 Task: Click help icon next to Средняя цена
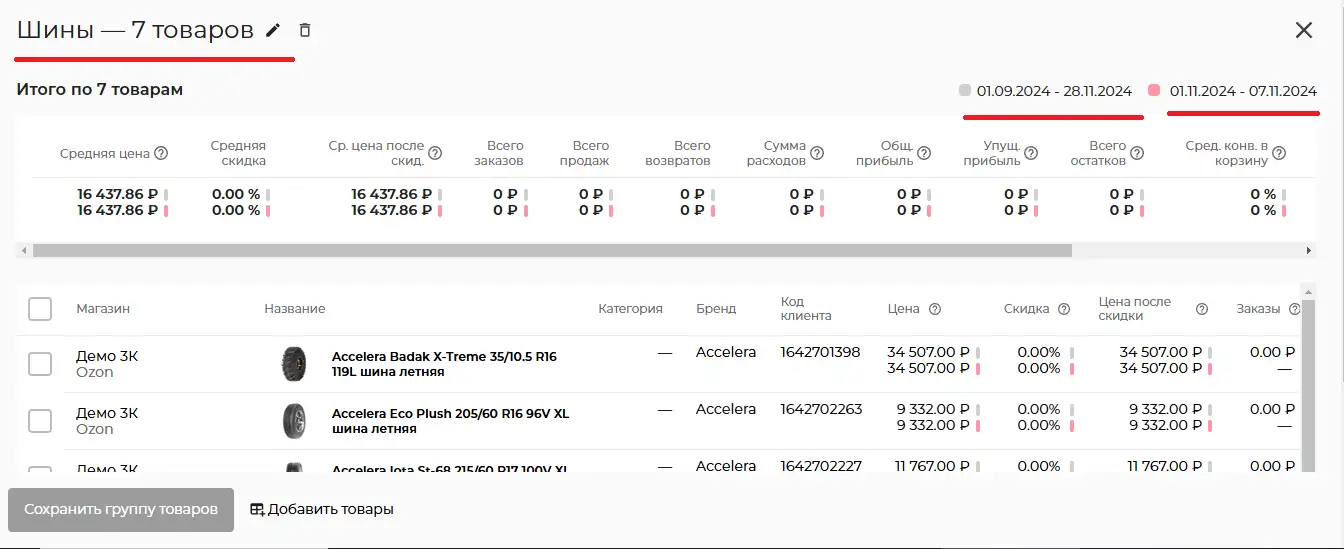pyautogui.click(x=161, y=154)
